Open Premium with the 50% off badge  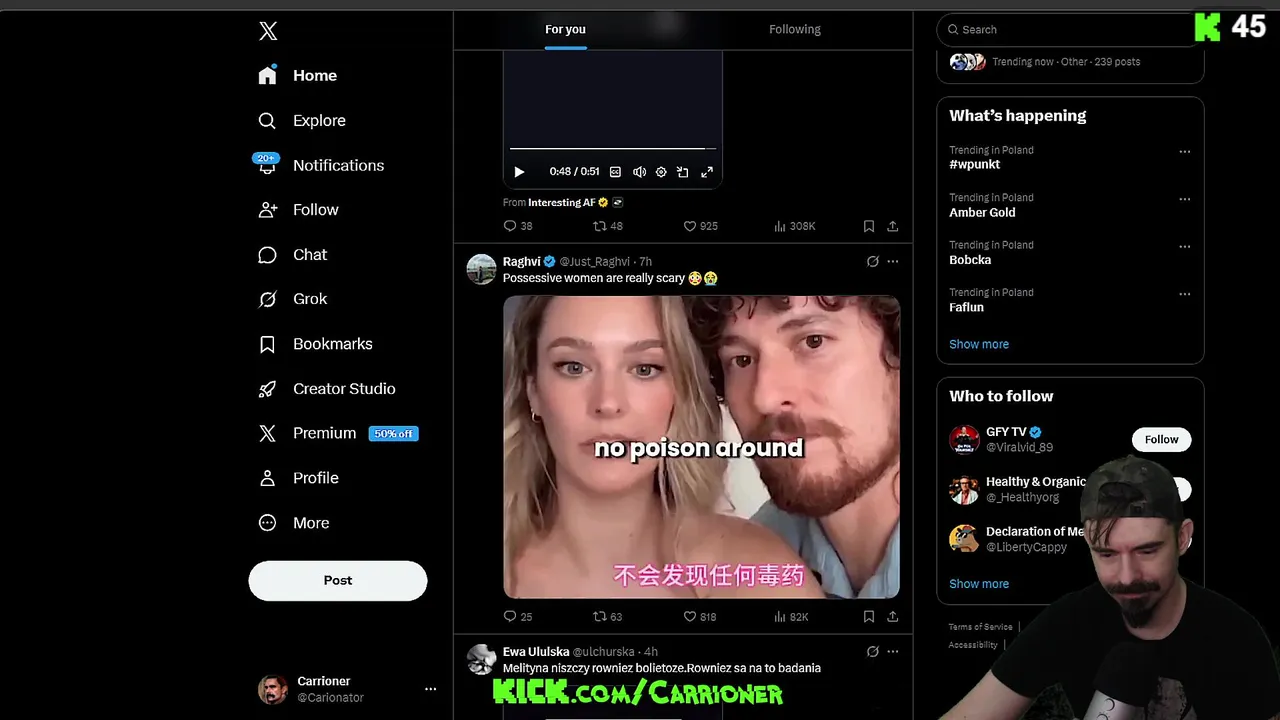[337, 433]
